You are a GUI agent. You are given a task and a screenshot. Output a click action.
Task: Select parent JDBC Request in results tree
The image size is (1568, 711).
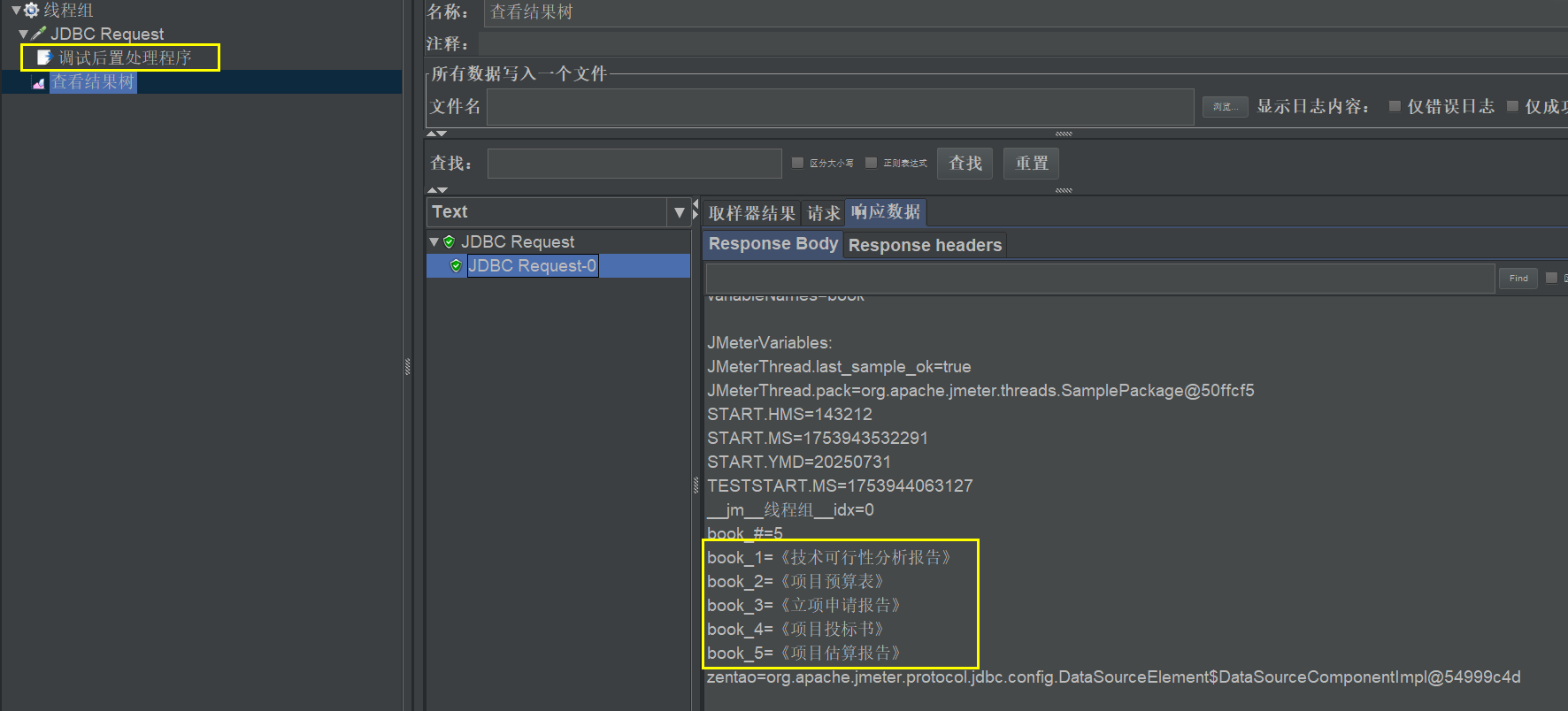(x=518, y=241)
